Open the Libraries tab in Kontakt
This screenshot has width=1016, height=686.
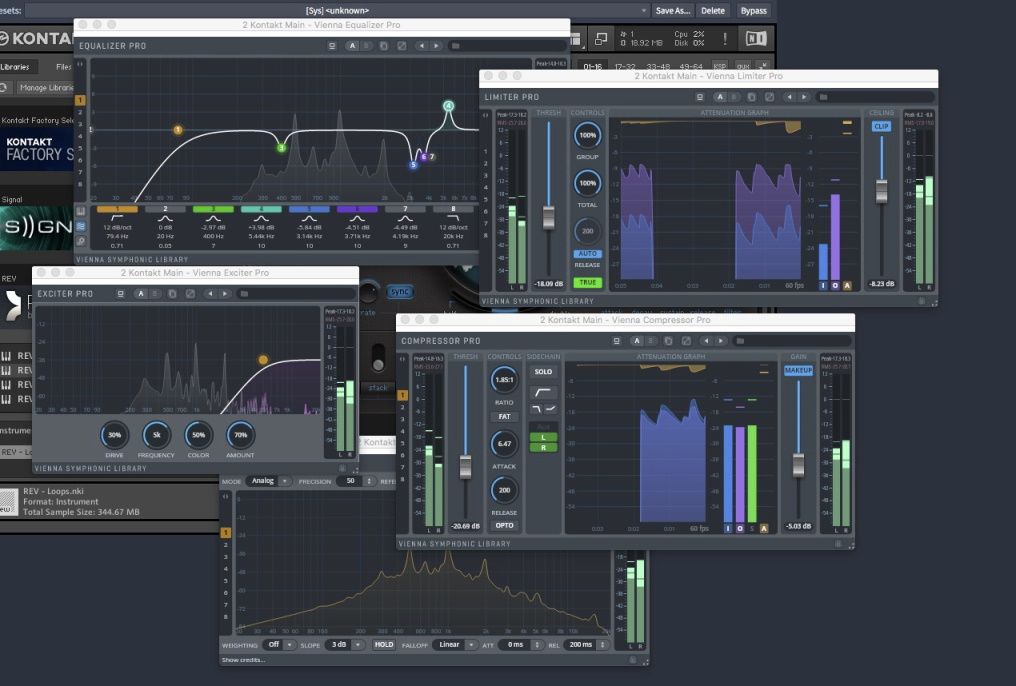point(16,67)
